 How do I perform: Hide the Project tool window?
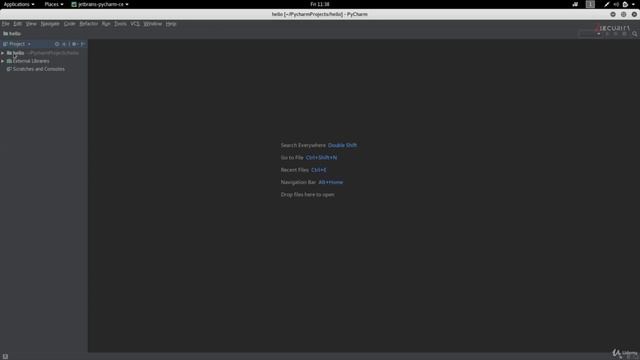click(82, 44)
